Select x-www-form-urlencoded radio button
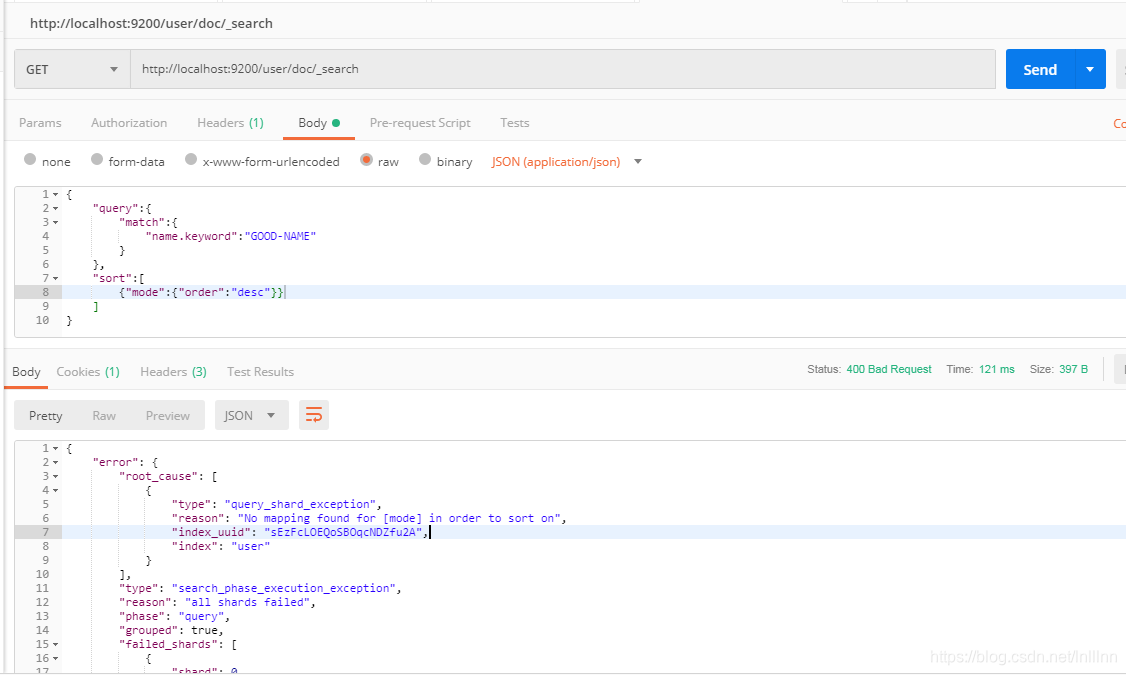 190,159
